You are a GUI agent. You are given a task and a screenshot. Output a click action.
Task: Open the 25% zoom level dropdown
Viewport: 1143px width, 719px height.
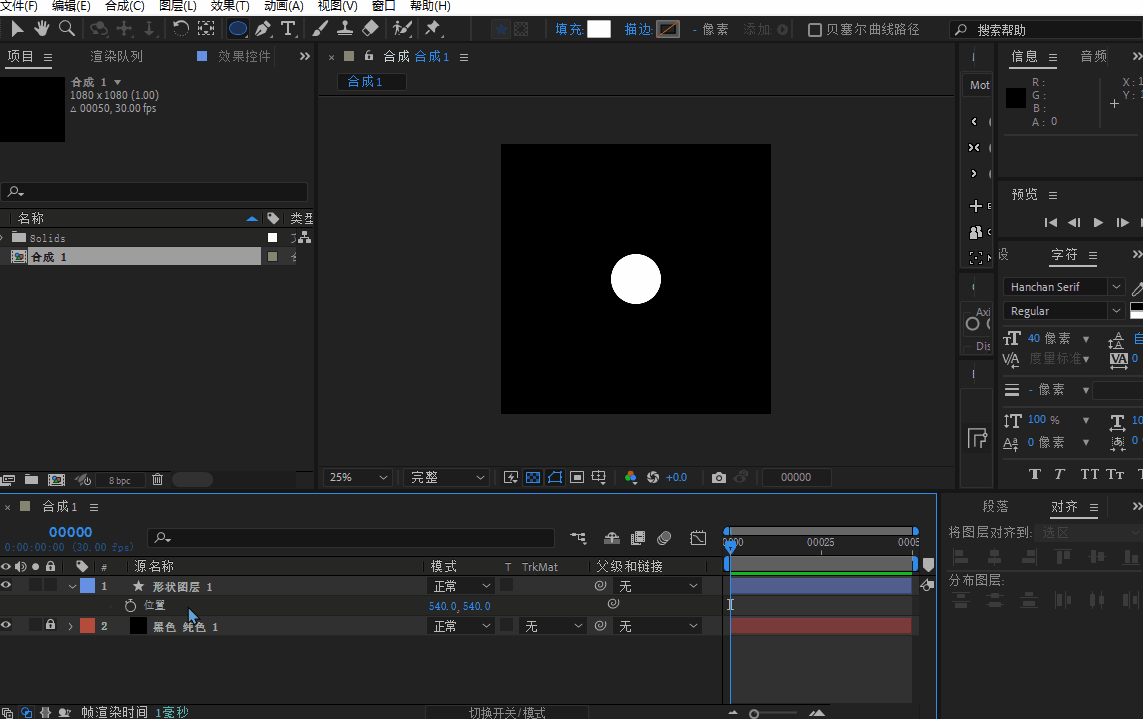pyautogui.click(x=357, y=478)
